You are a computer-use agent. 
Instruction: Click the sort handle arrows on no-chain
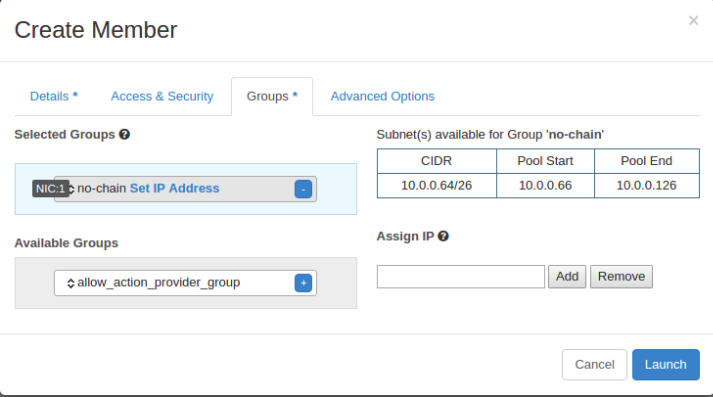click(71, 189)
